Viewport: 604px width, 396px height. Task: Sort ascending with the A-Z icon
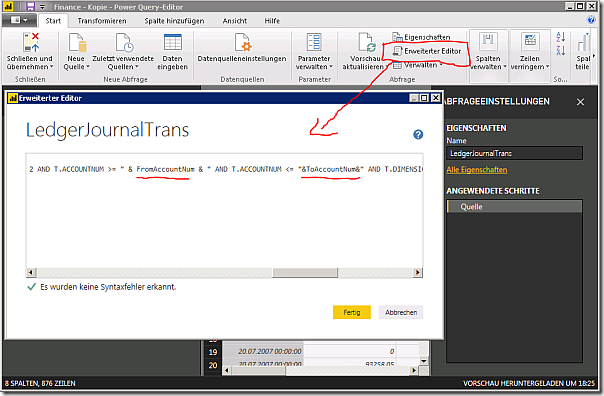pyautogui.click(x=560, y=37)
